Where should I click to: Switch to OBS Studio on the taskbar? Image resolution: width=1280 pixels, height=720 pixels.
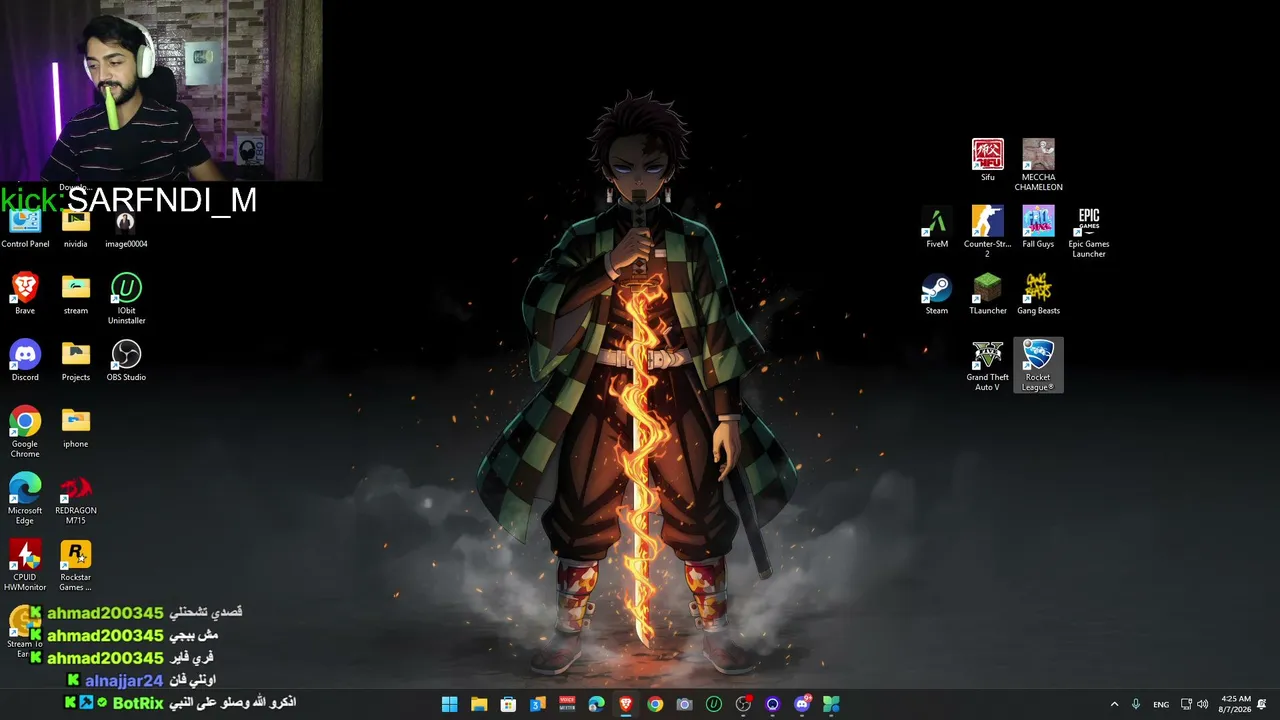743,704
